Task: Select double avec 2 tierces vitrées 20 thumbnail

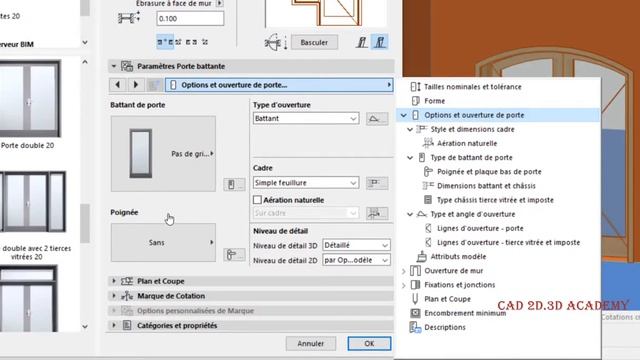Action: pos(32,202)
